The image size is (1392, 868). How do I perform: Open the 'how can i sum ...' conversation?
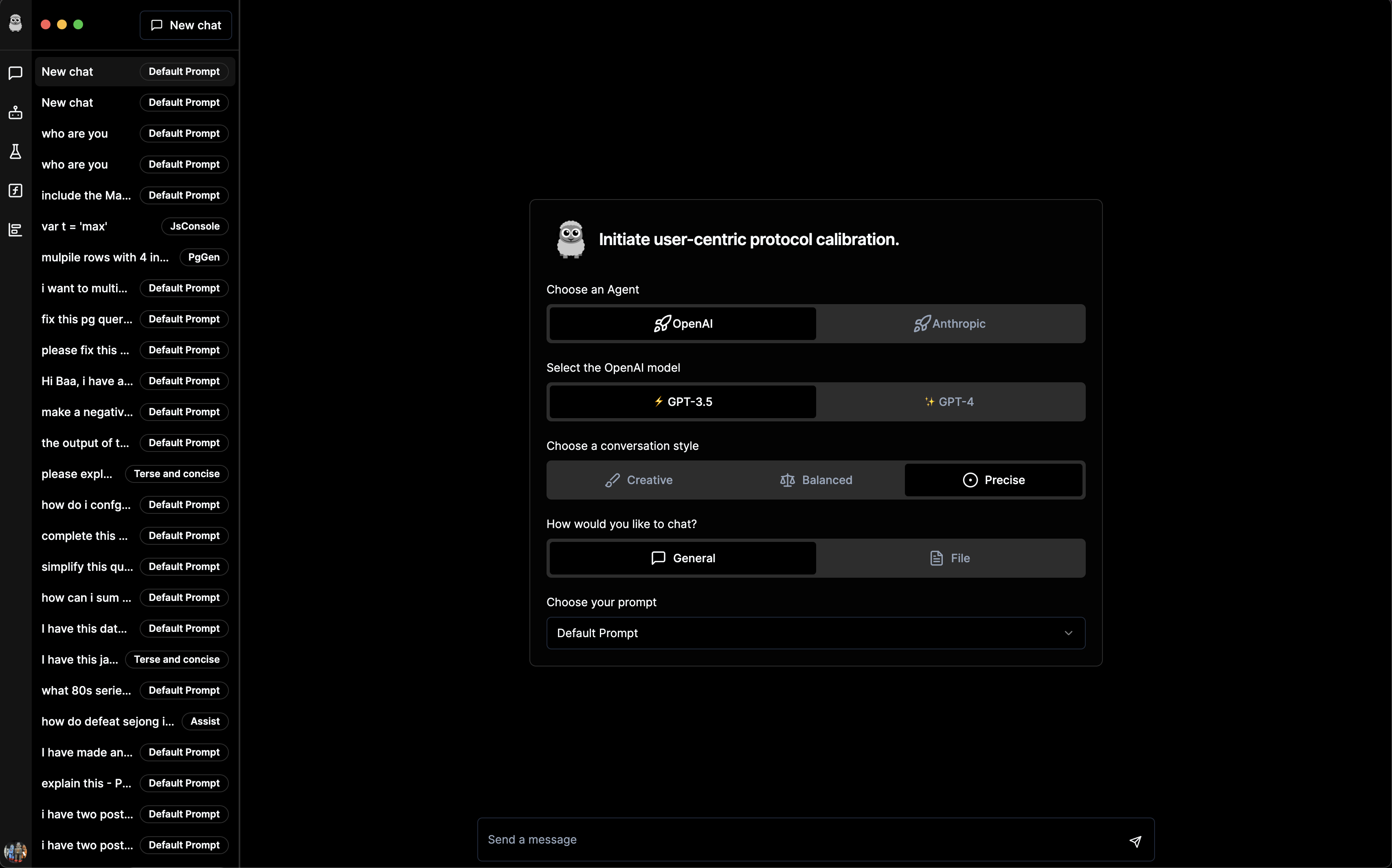click(x=135, y=598)
